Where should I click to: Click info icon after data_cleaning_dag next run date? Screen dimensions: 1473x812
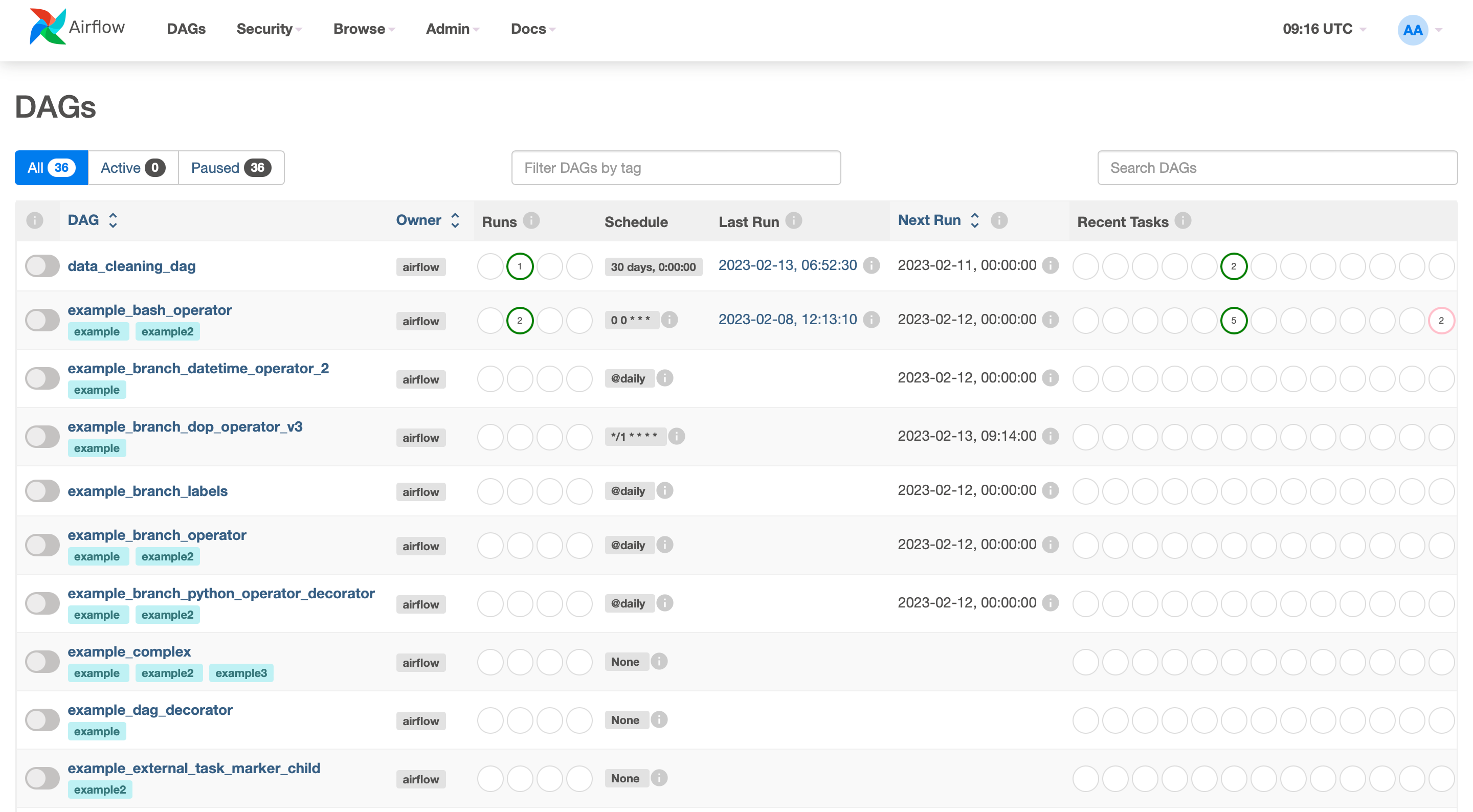[1051, 265]
